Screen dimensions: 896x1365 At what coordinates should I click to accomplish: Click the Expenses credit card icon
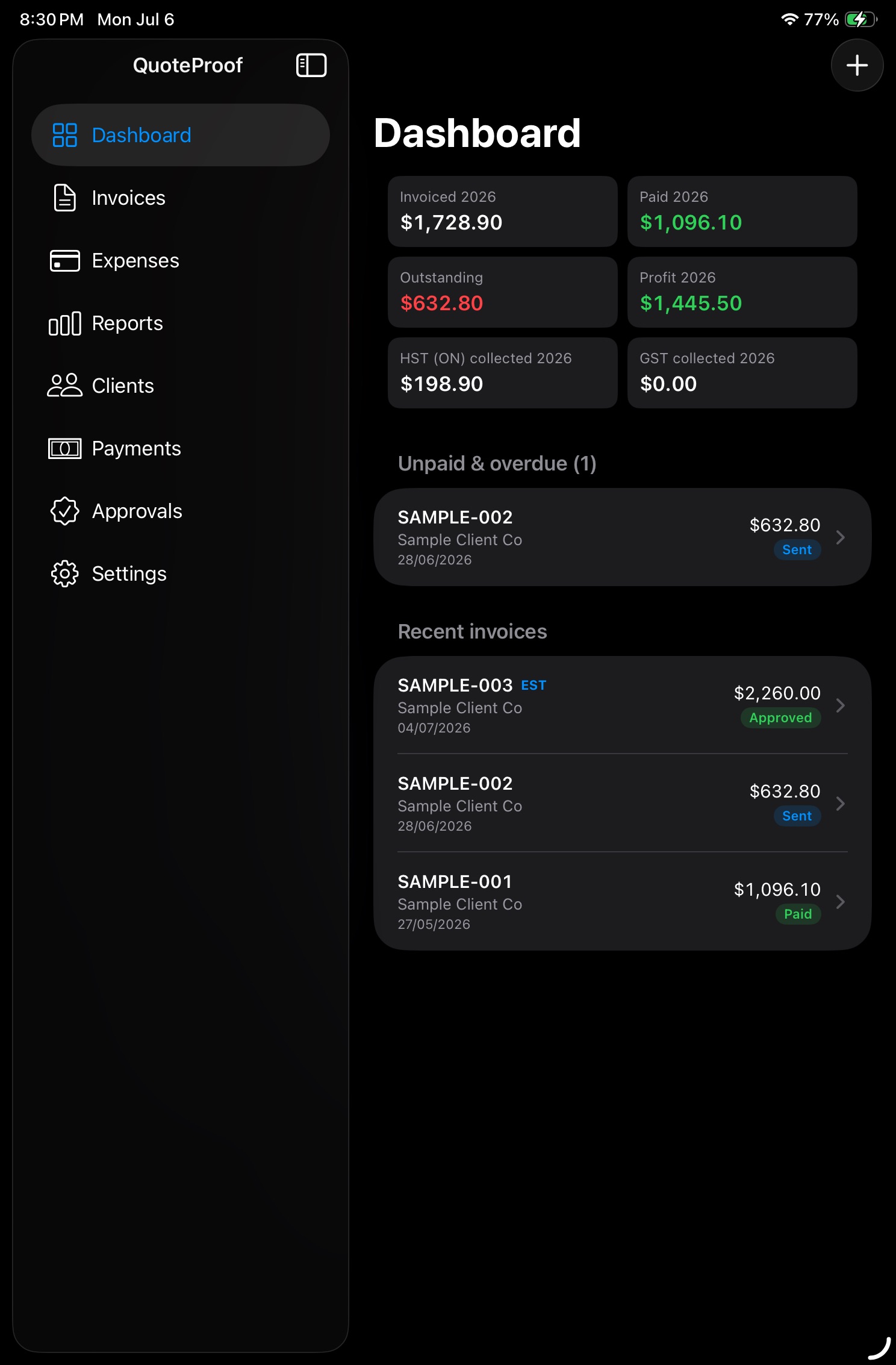click(x=64, y=261)
